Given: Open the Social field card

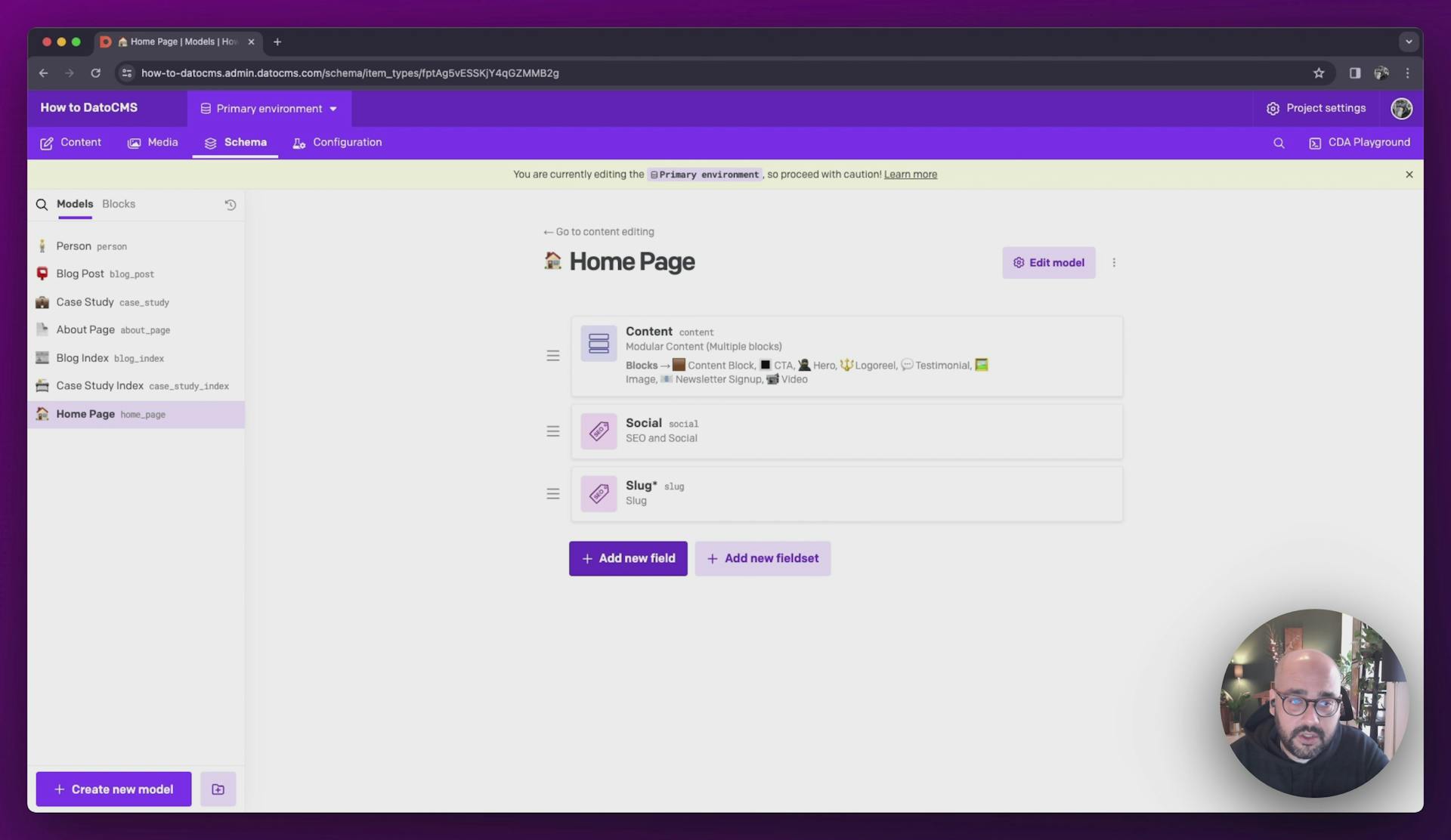Looking at the screenshot, I should point(846,431).
